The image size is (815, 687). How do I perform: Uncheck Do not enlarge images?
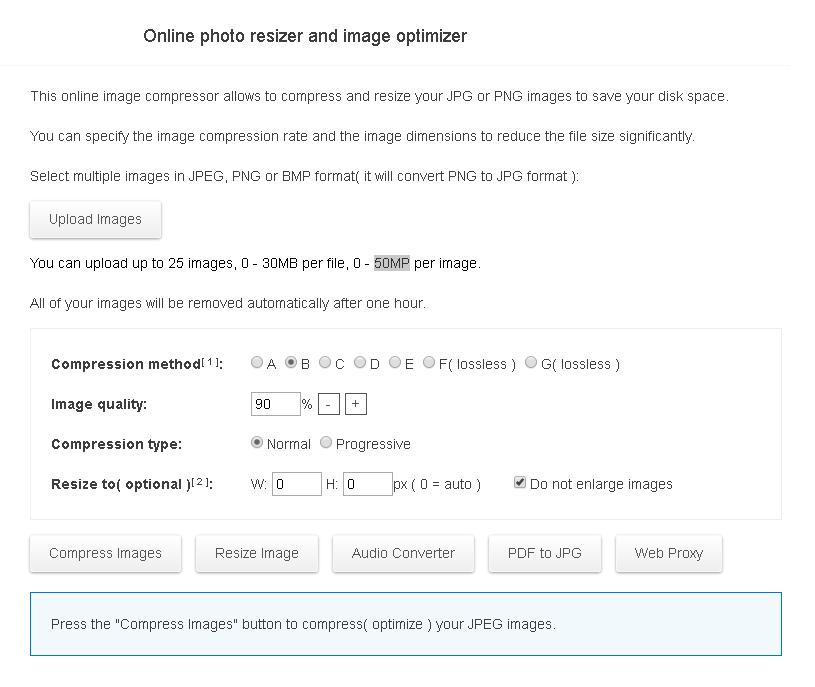pos(519,481)
